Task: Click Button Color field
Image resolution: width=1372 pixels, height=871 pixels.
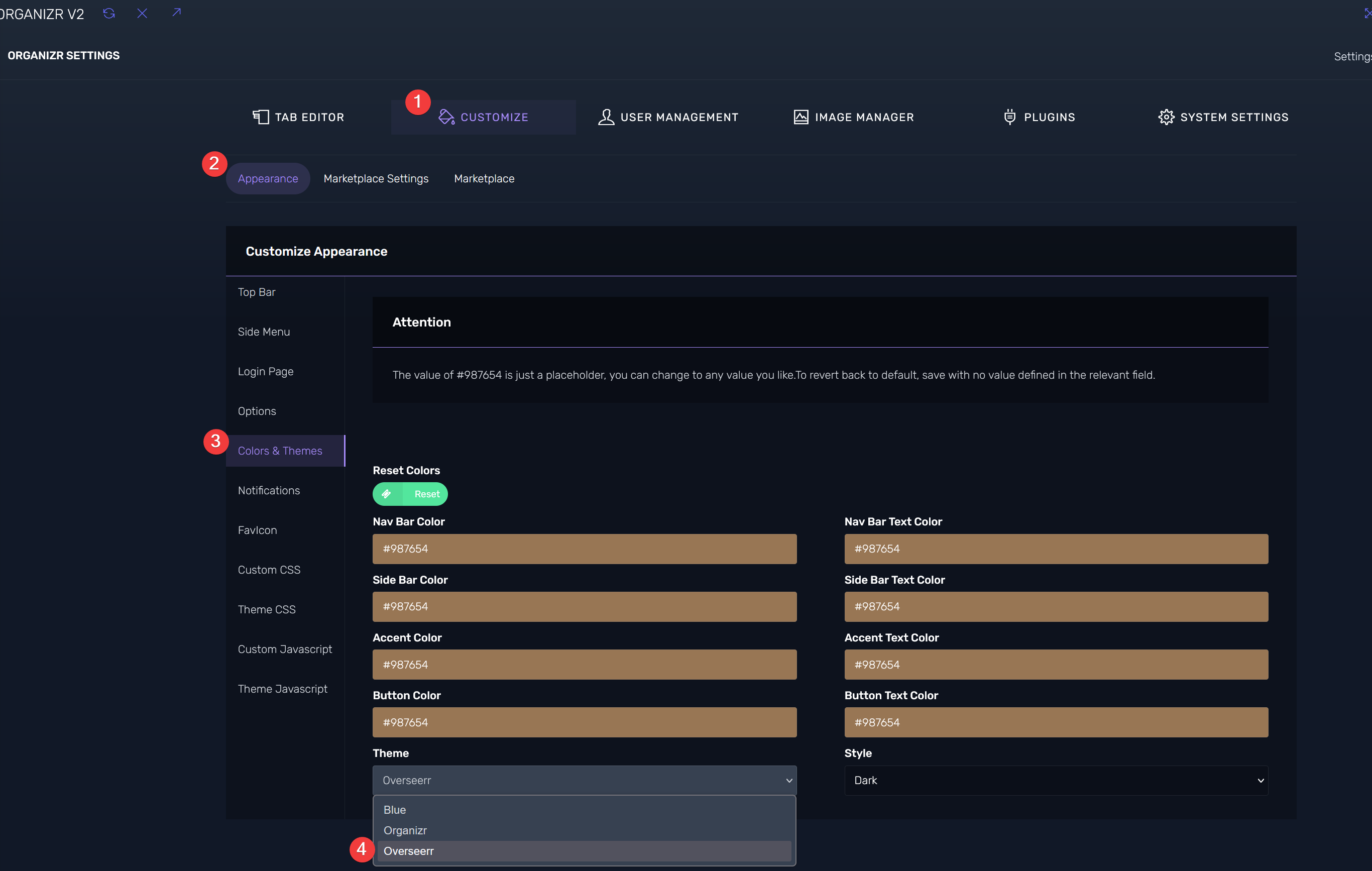Action: pyautogui.click(x=585, y=722)
